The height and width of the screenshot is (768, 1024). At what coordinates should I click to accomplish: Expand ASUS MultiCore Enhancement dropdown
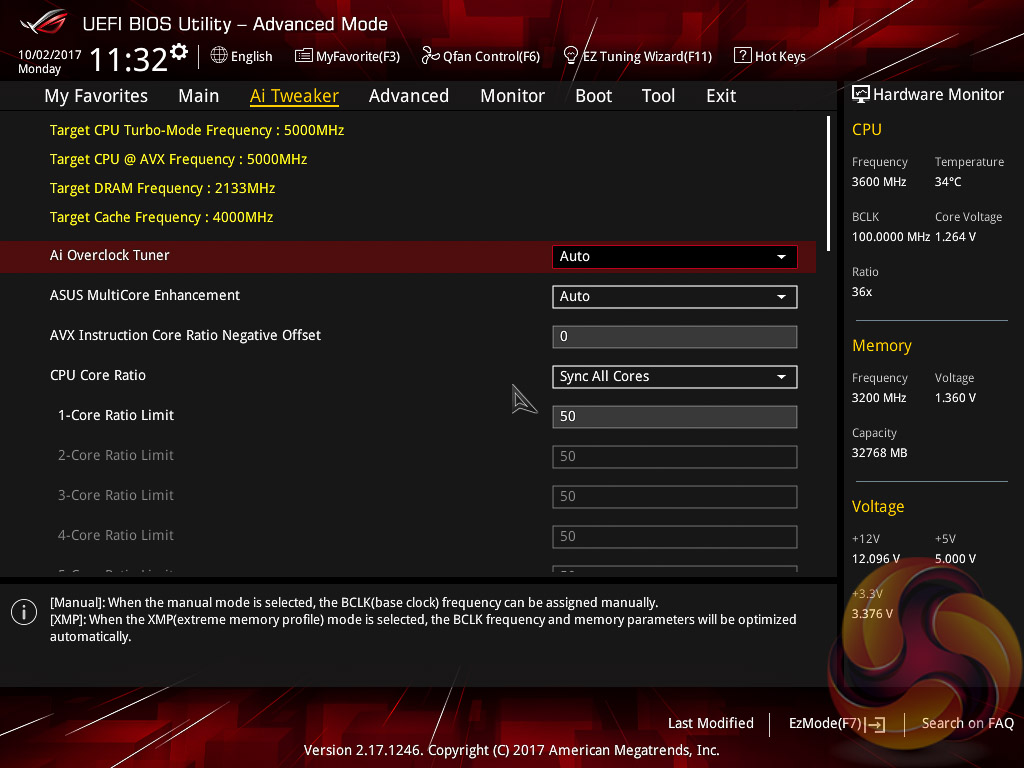point(675,296)
